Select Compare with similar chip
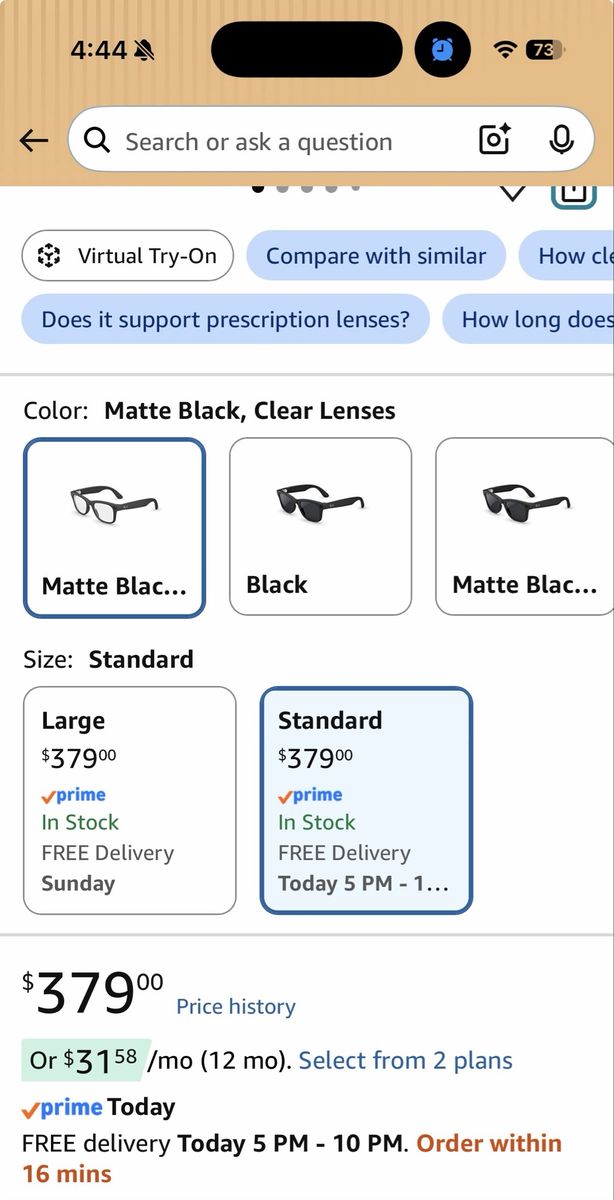 click(376, 255)
